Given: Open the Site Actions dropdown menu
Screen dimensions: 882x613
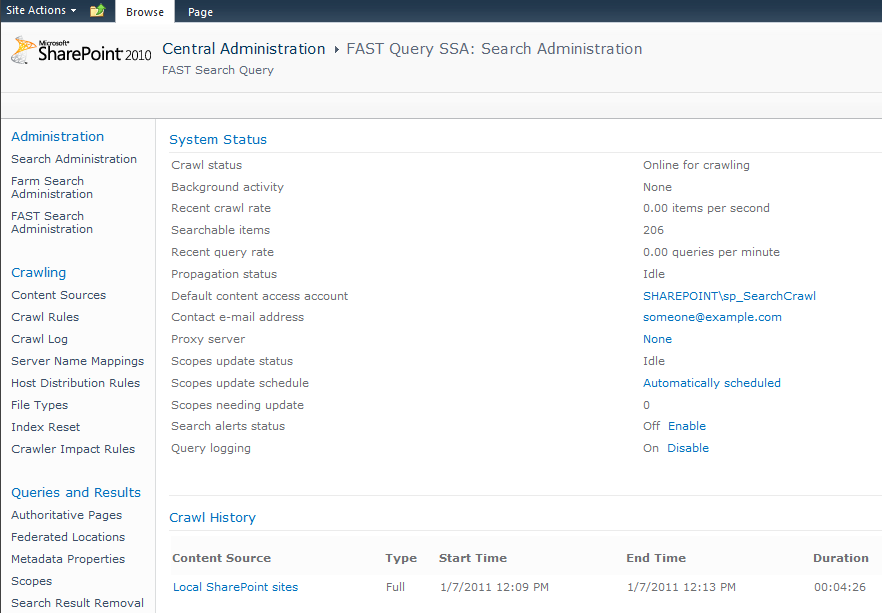Looking at the screenshot, I should [x=41, y=11].
